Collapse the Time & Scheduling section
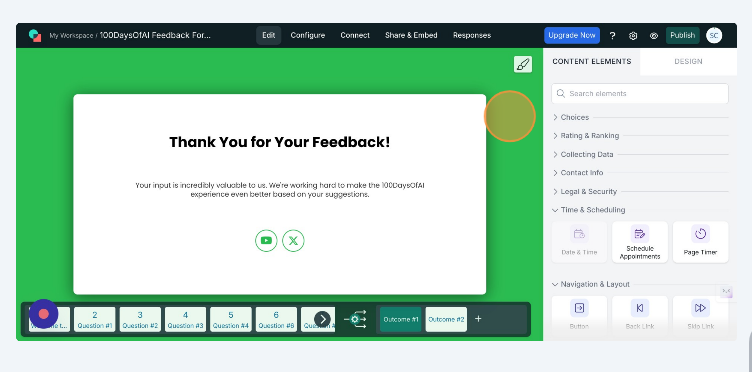752x372 pixels. click(x=588, y=210)
